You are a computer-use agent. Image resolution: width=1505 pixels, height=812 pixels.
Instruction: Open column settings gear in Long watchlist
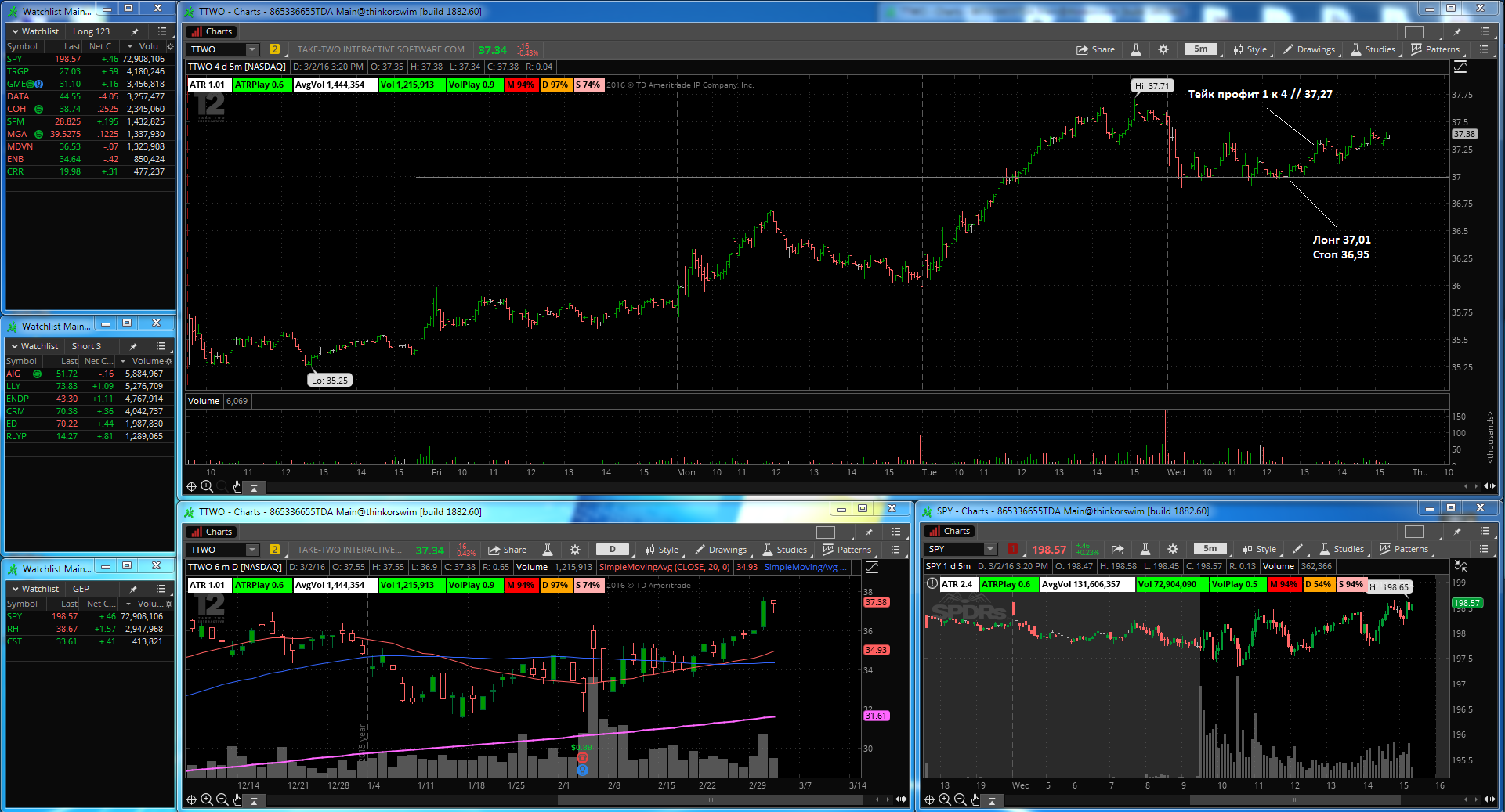coord(170,46)
